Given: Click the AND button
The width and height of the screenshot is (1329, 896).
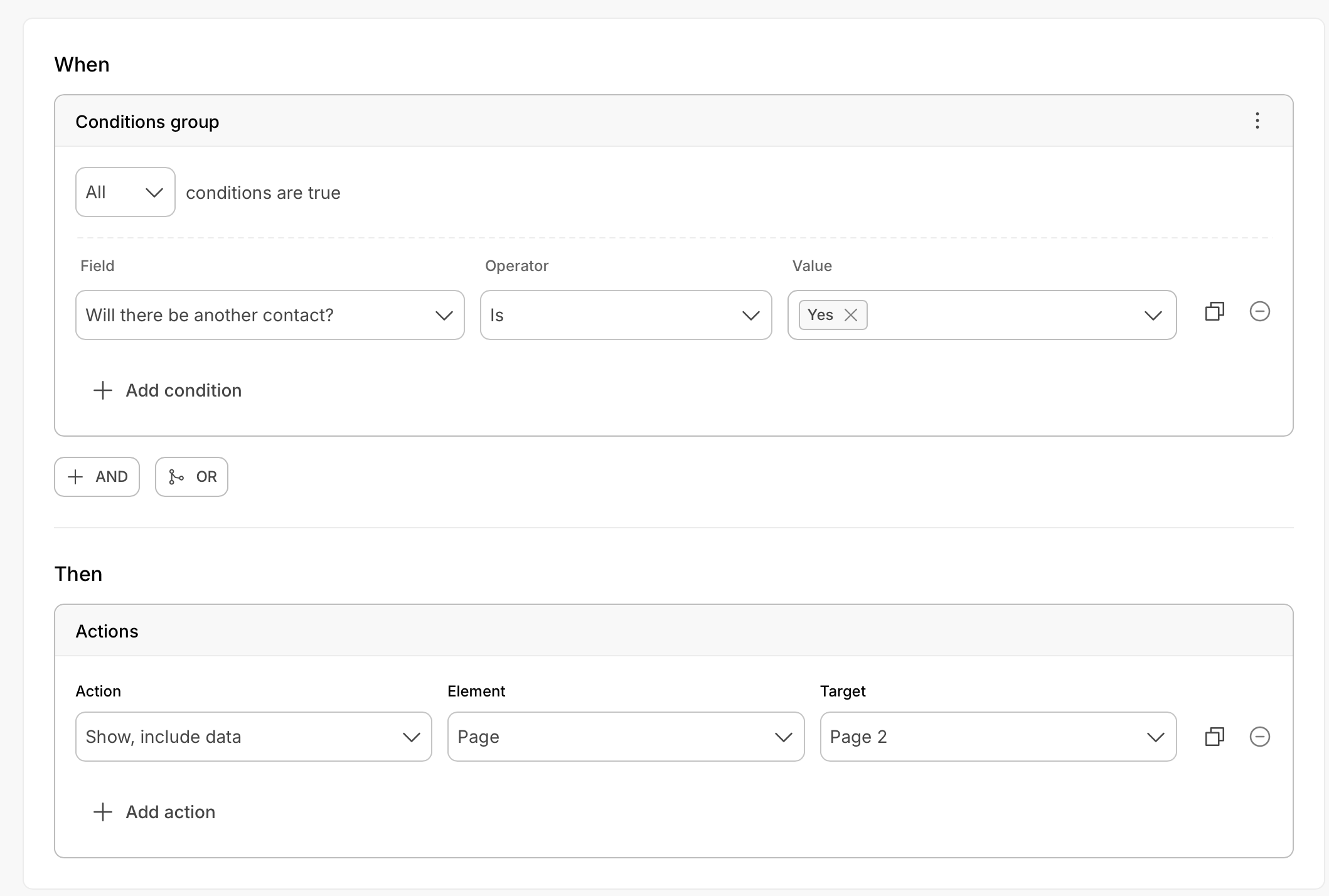Looking at the screenshot, I should (x=97, y=477).
